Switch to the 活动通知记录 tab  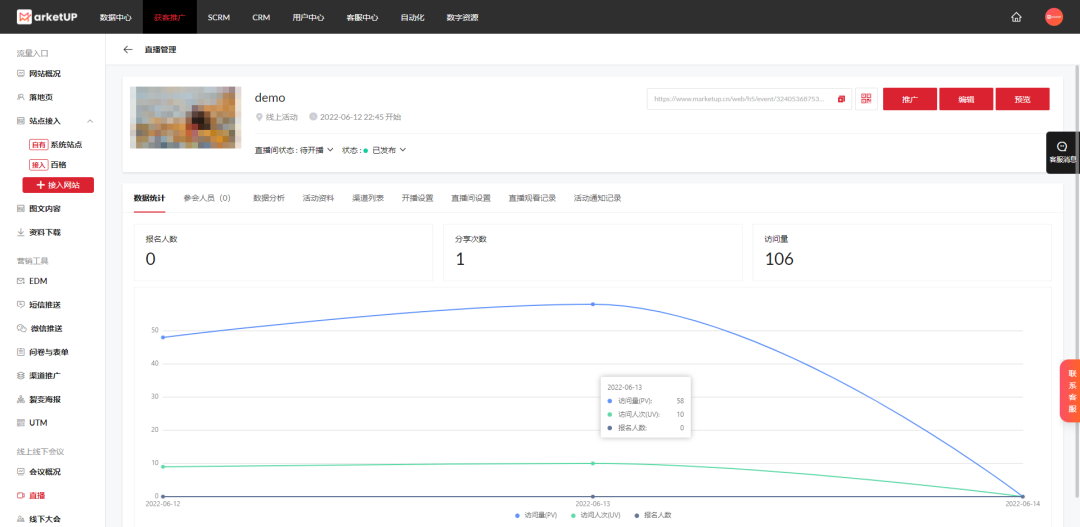point(598,198)
